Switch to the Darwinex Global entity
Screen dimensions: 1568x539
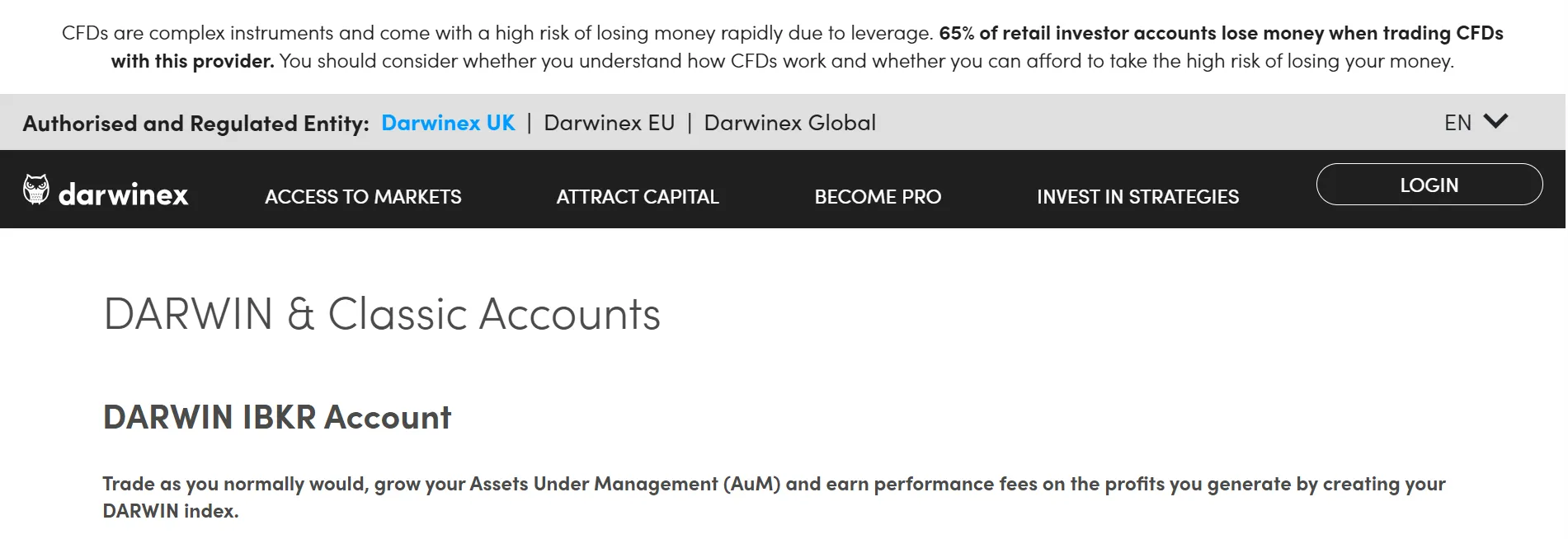tap(790, 123)
